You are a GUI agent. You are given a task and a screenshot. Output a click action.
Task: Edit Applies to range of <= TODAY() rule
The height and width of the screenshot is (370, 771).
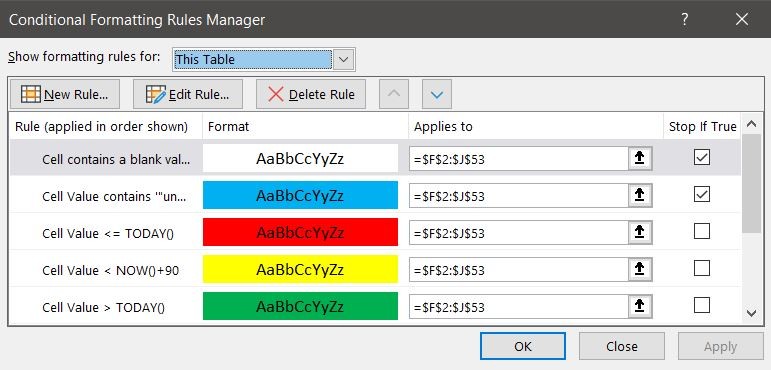pos(519,233)
